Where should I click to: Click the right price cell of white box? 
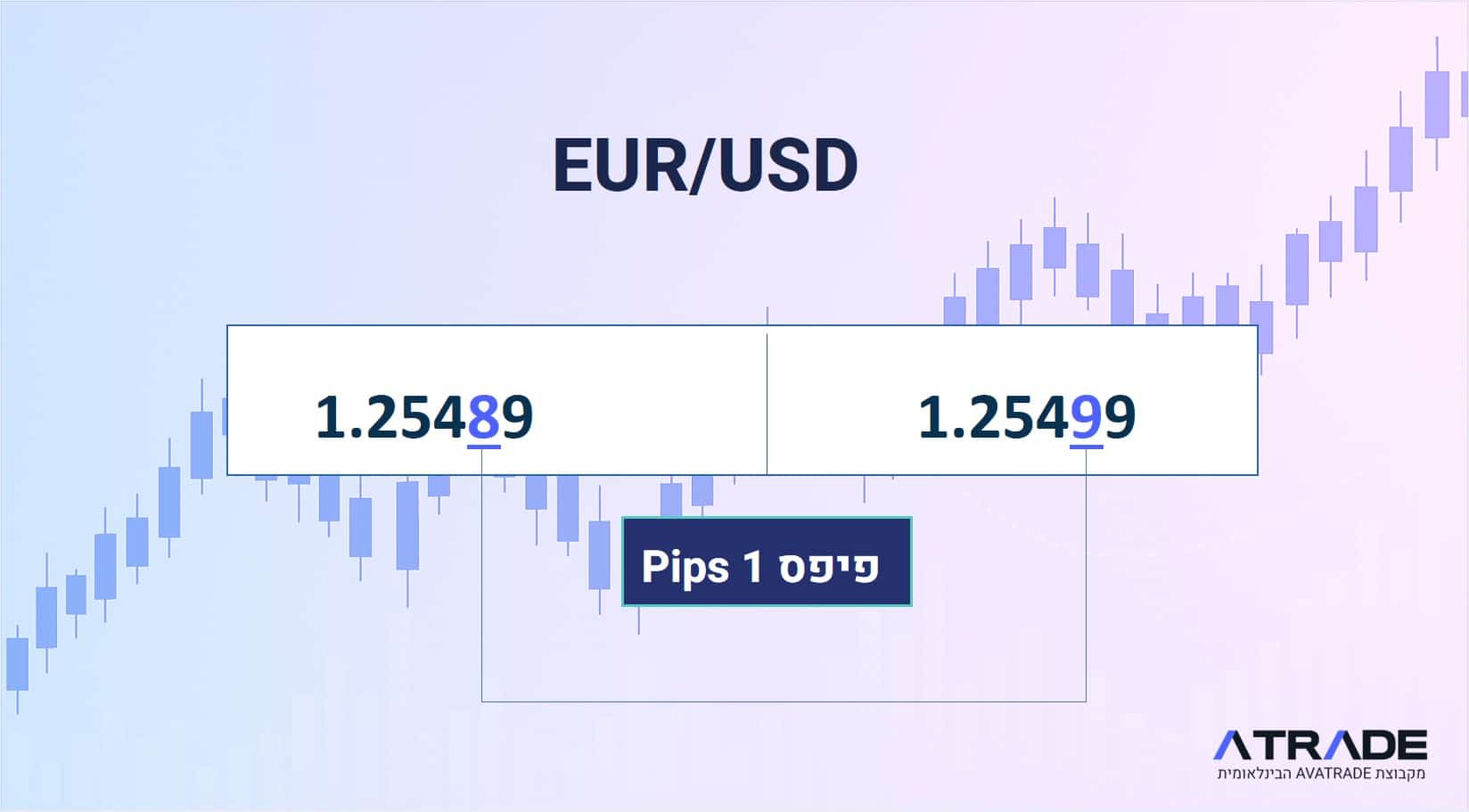1012,400
